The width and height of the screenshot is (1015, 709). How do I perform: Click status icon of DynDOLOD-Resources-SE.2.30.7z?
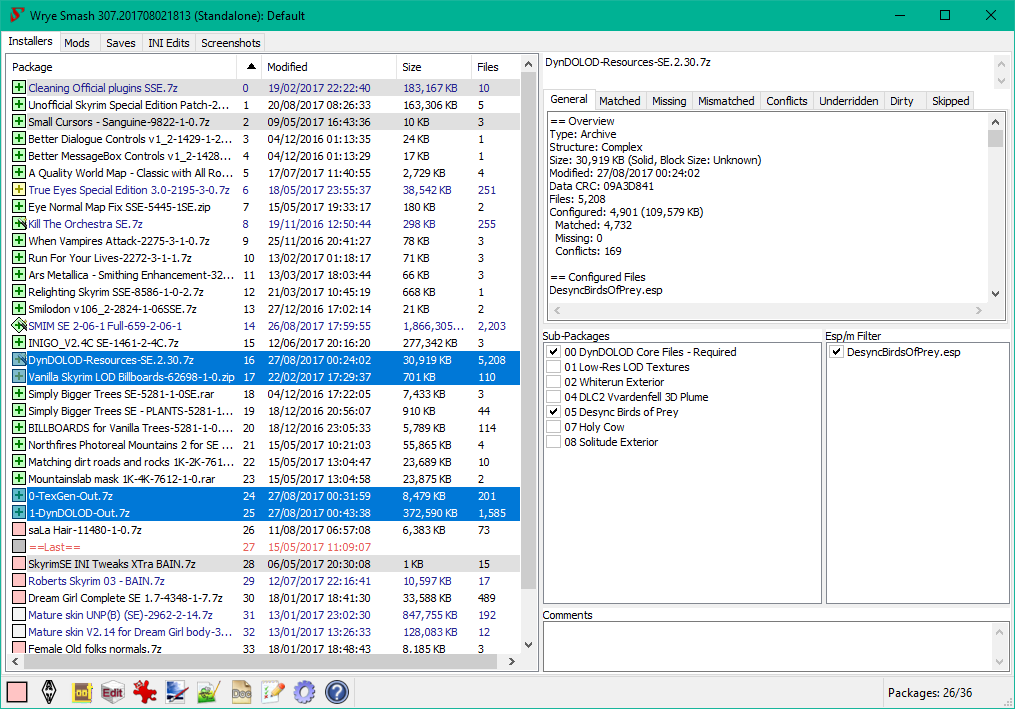[19, 359]
